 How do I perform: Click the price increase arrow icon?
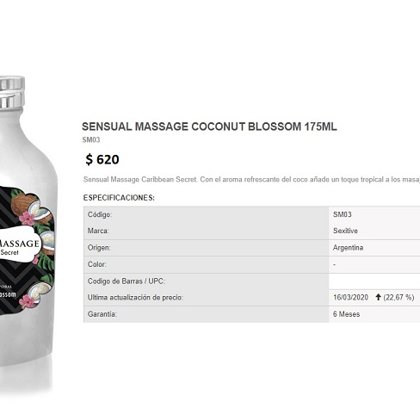click(378, 297)
